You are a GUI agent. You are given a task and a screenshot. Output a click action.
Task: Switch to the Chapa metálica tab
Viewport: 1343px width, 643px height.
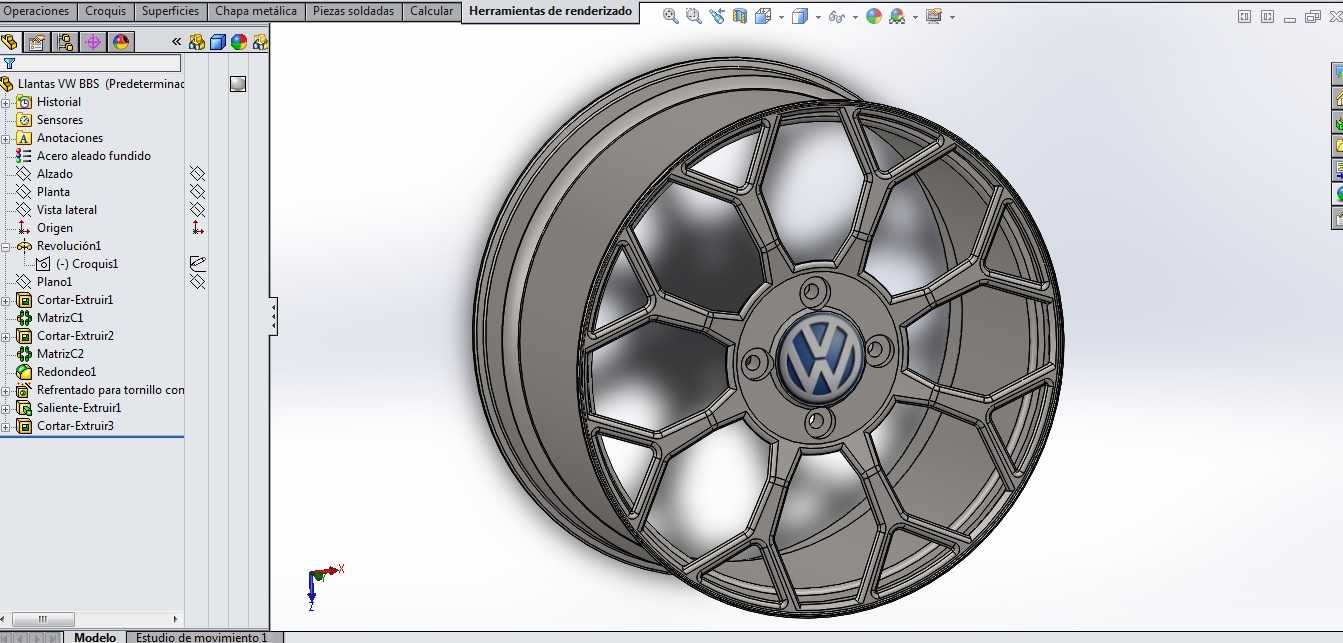tap(256, 11)
